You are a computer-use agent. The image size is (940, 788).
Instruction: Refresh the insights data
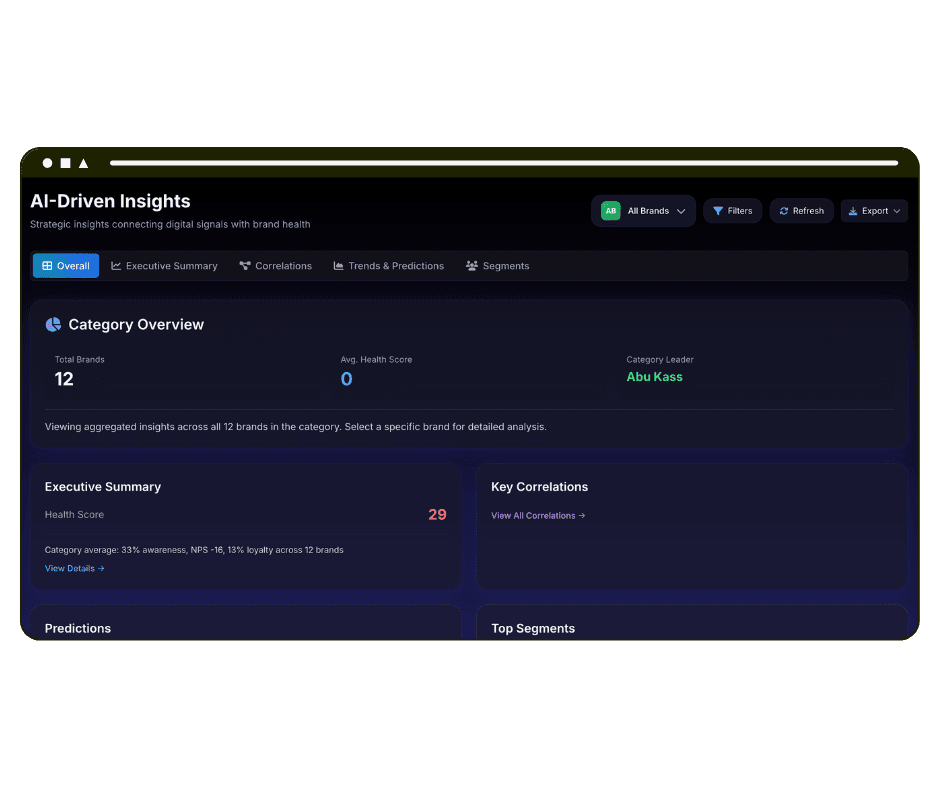802,211
